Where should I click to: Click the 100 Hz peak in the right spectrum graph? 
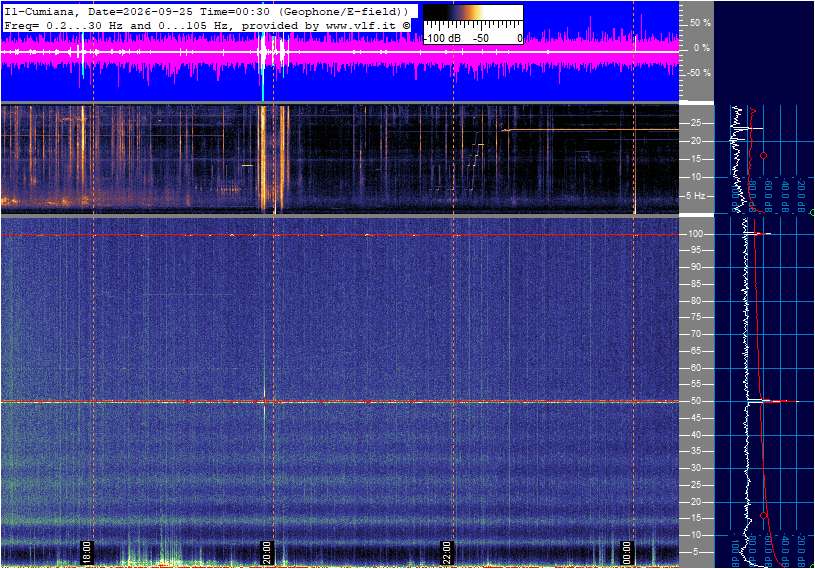coord(760,234)
